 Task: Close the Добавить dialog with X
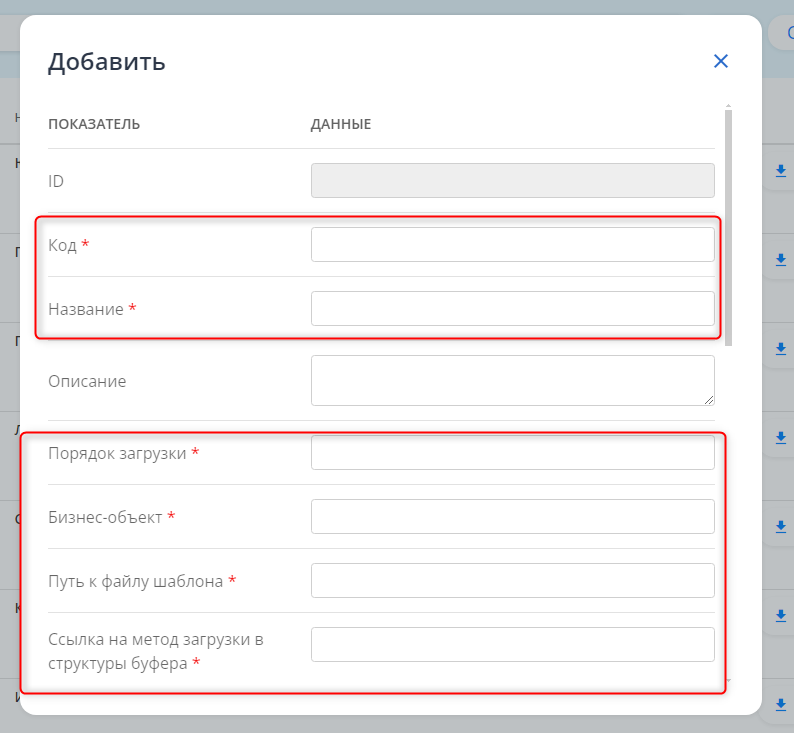coord(720,61)
